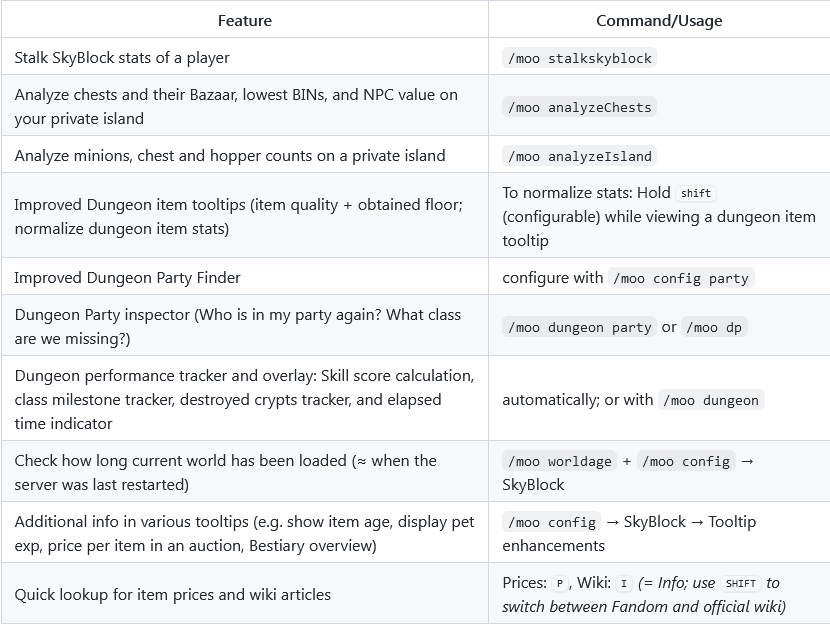Click the P key badge for Prices
830x624 pixels.
560,583
